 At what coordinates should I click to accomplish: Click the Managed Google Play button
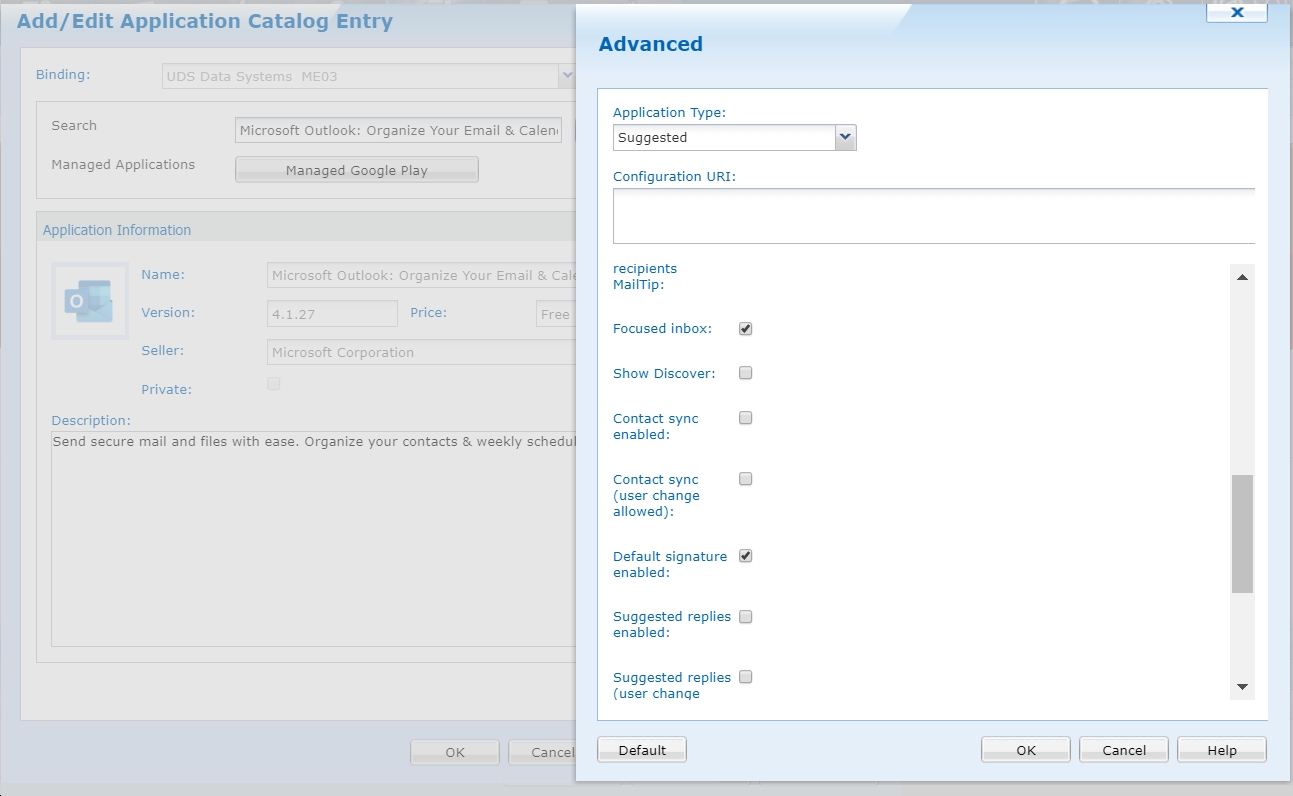356,170
